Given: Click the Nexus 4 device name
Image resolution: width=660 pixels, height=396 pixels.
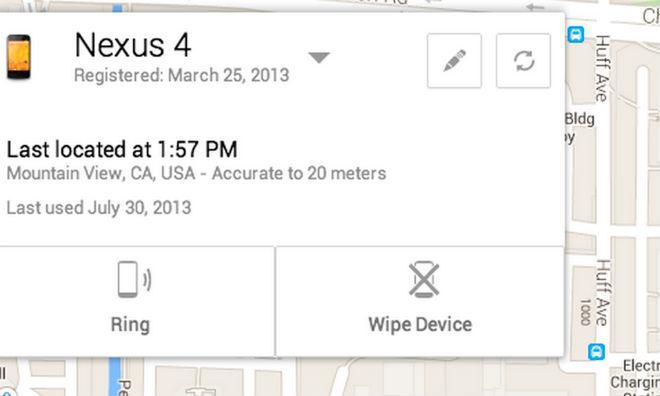Looking at the screenshot, I should (133, 45).
